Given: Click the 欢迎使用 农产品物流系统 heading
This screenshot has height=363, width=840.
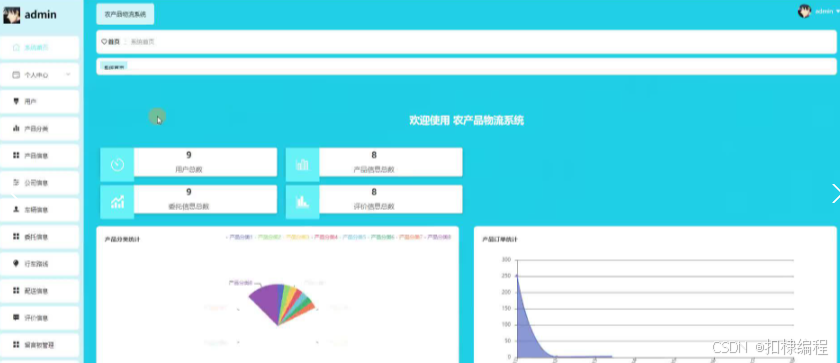Looking at the screenshot, I should [467, 120].
